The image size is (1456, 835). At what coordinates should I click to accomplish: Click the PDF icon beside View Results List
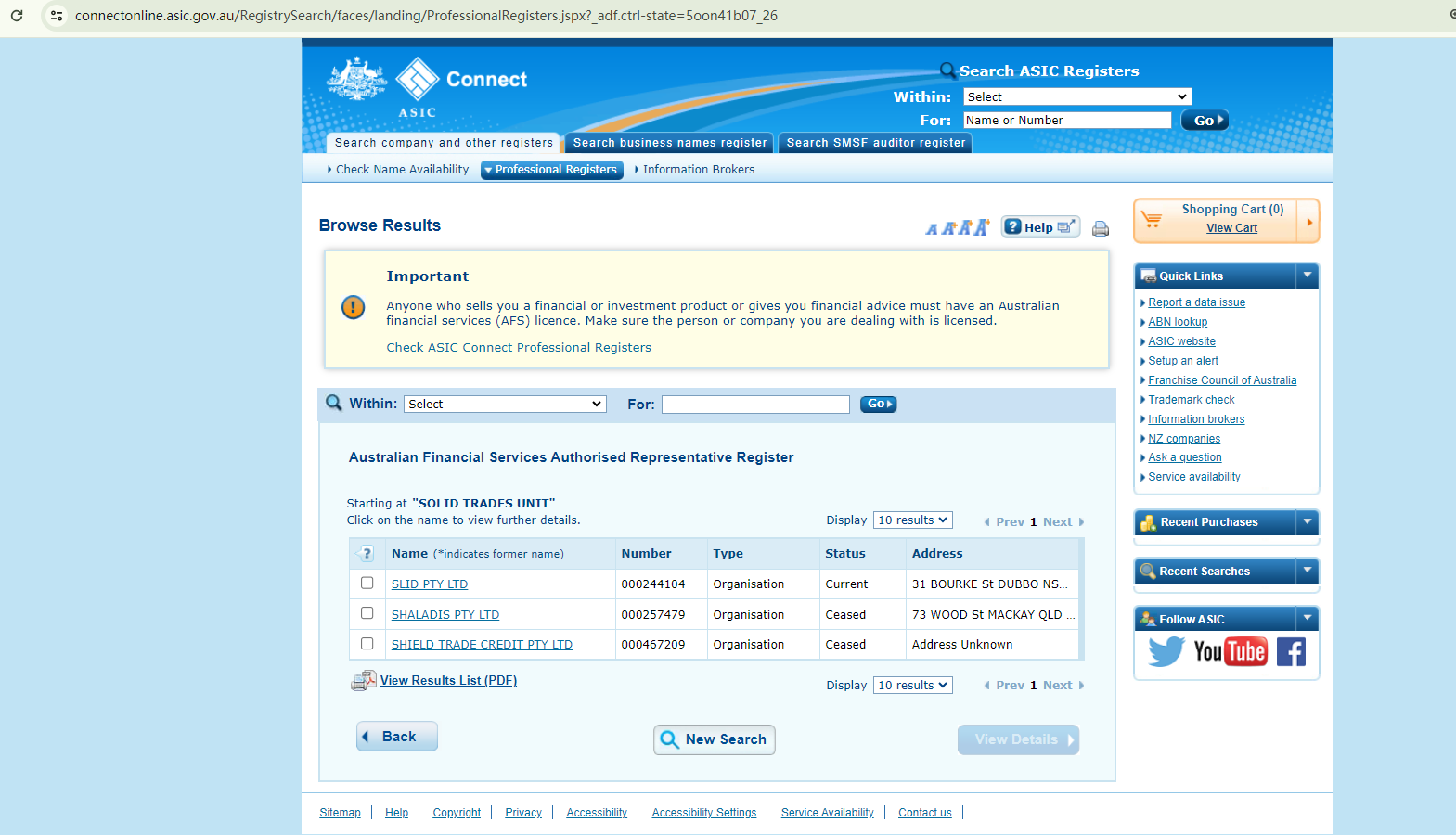[x=363, y=681]
